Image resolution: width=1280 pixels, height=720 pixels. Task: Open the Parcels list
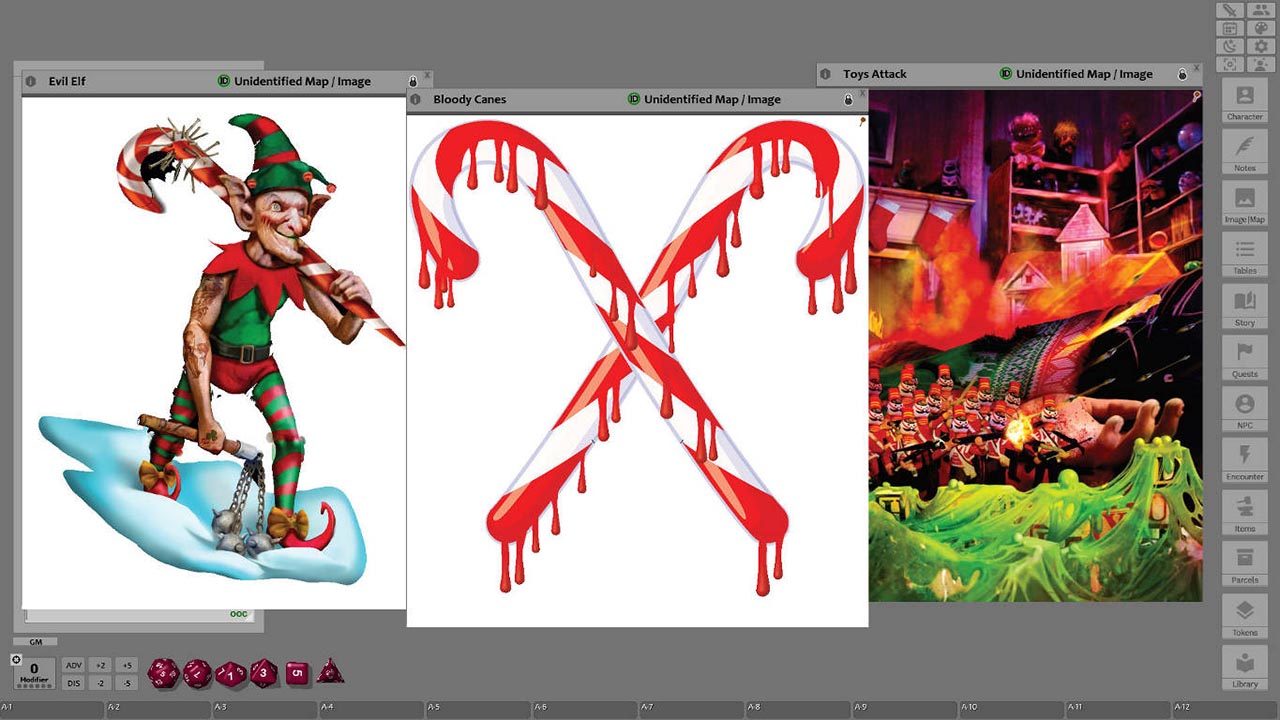(1244, 564)
